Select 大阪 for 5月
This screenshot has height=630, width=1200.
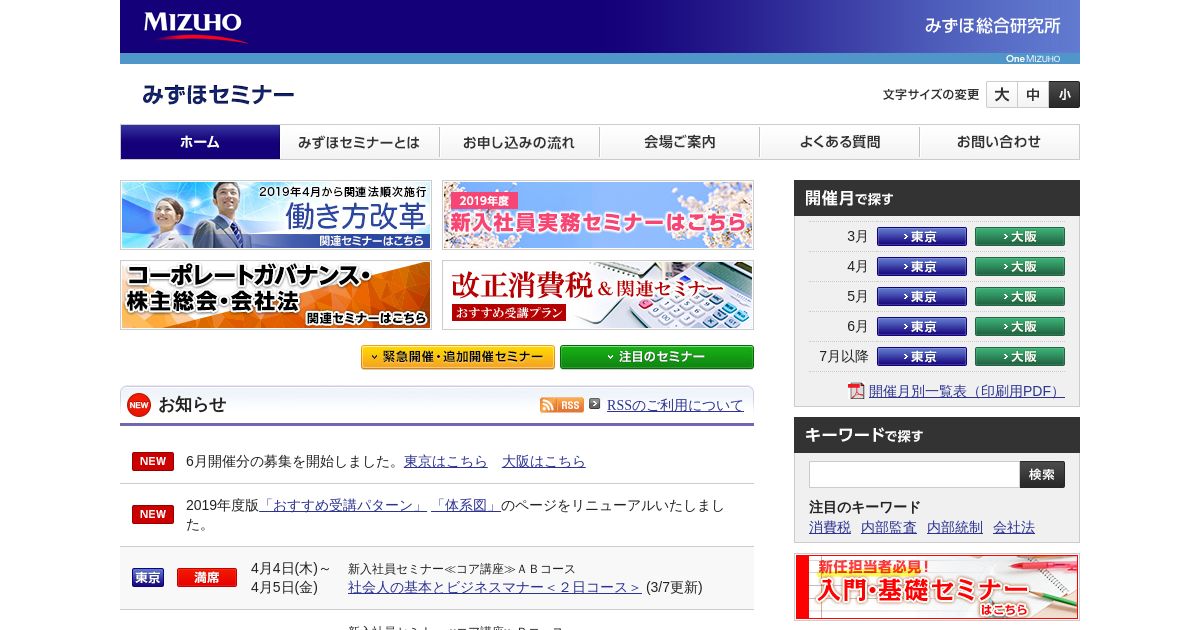pos(1020,297)
